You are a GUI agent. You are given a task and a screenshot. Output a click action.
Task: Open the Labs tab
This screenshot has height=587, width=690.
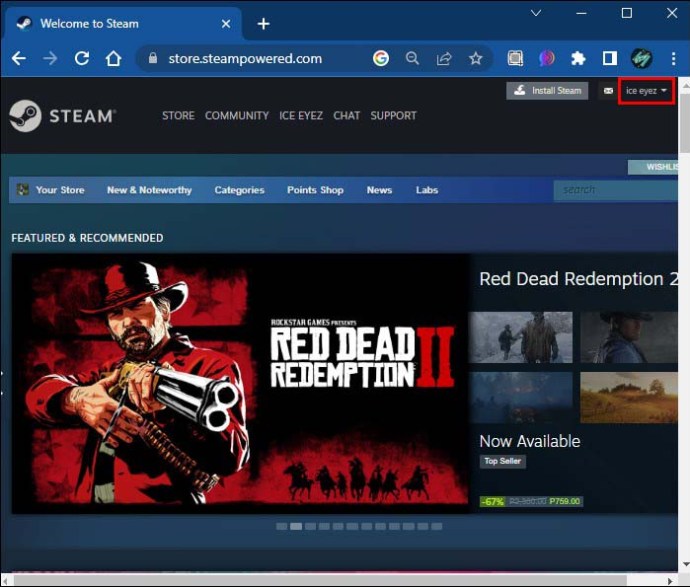(x=427, y=190)
